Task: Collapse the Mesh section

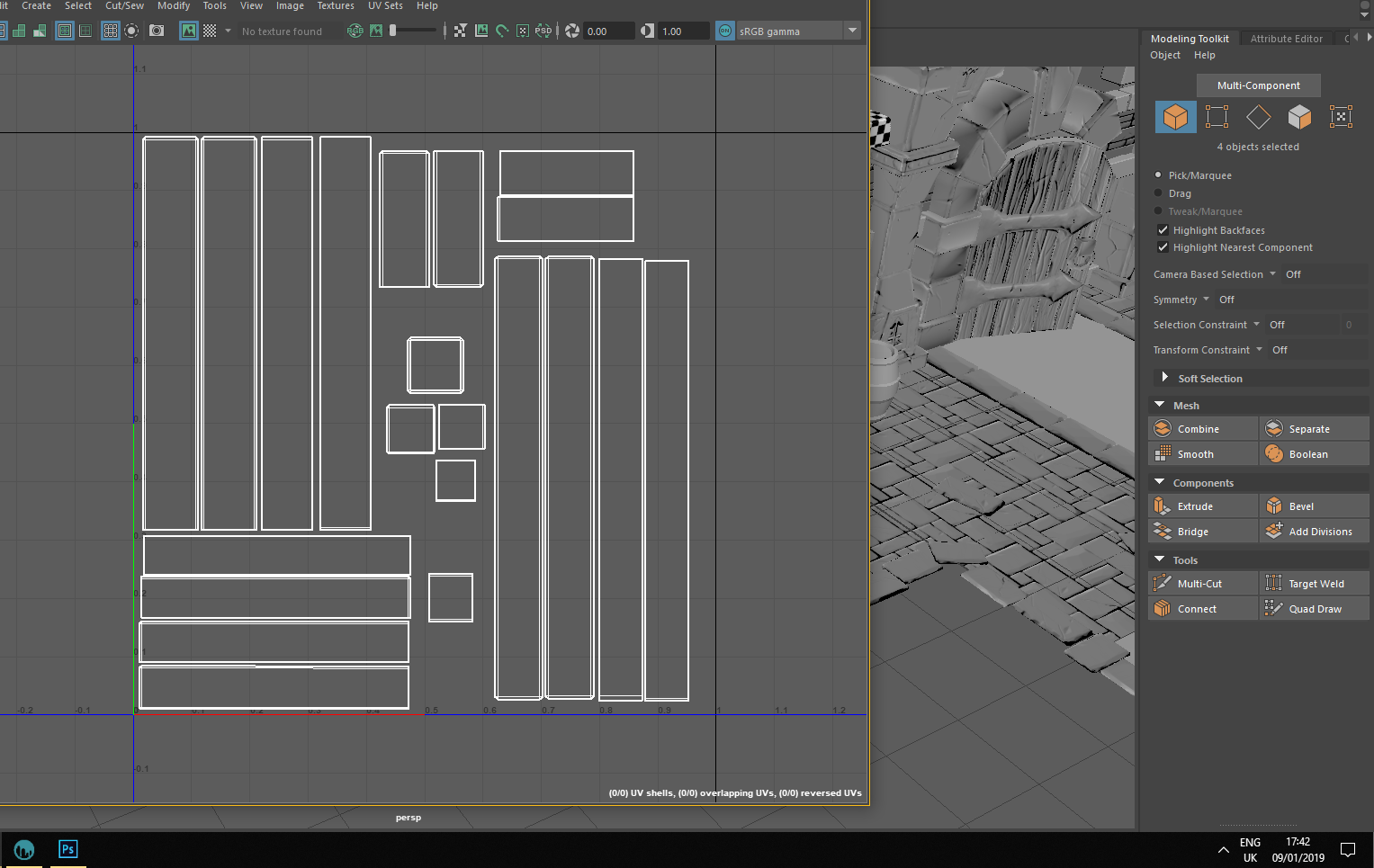Action: point(1160,405)
